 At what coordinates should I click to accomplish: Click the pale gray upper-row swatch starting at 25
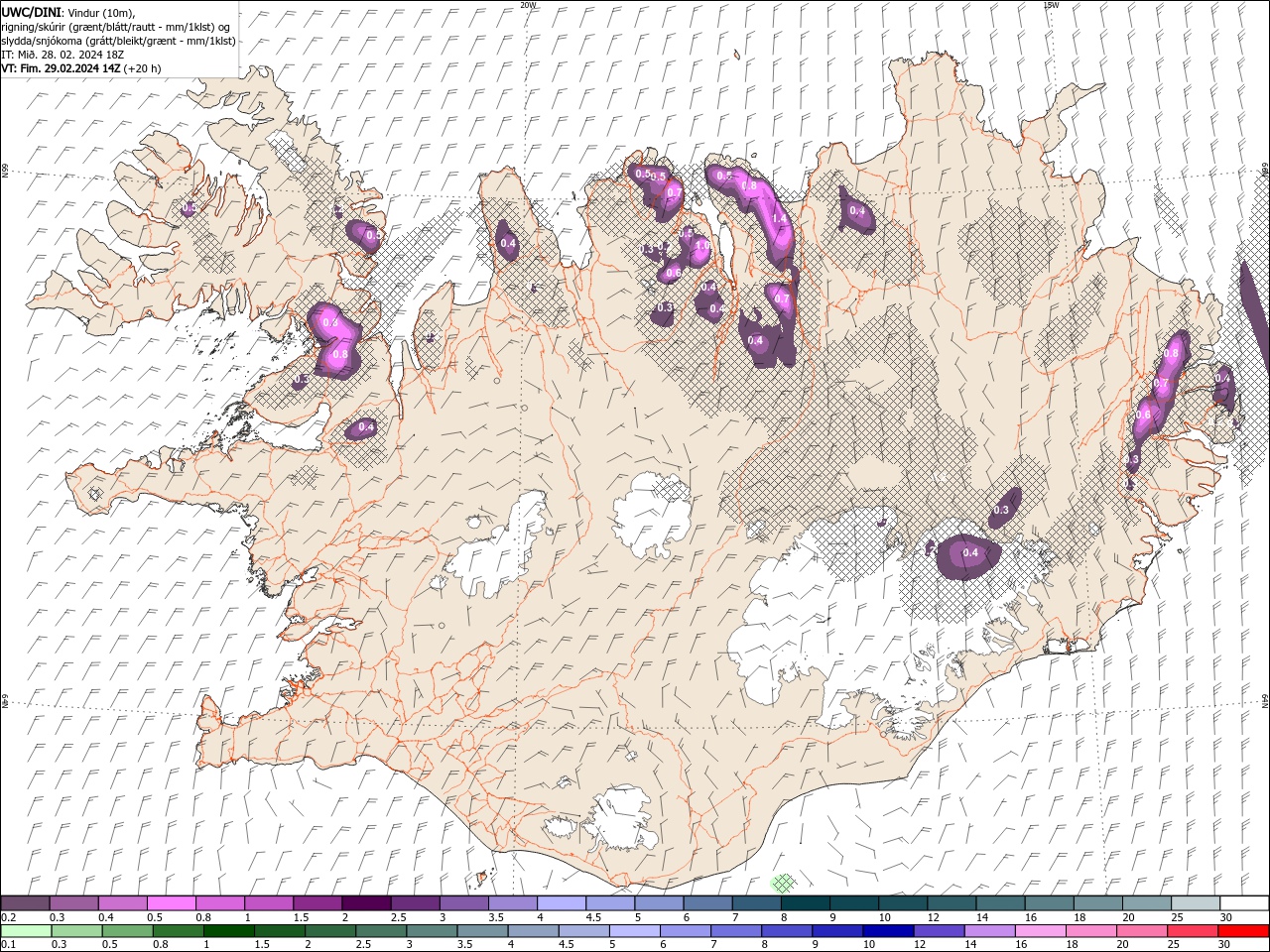1196,903
